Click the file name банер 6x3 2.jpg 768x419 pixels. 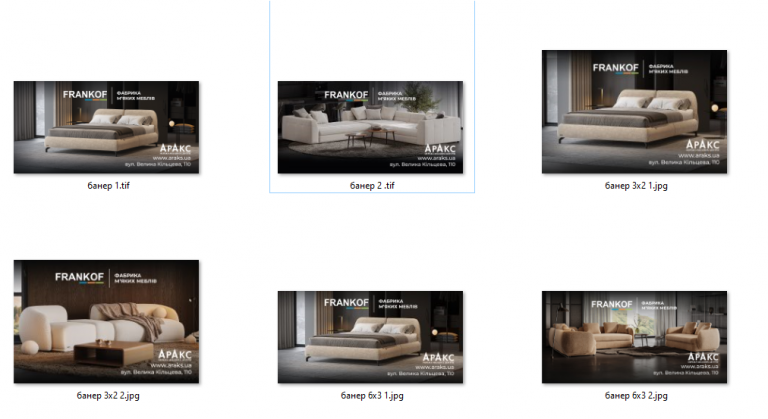click(636, 395)
